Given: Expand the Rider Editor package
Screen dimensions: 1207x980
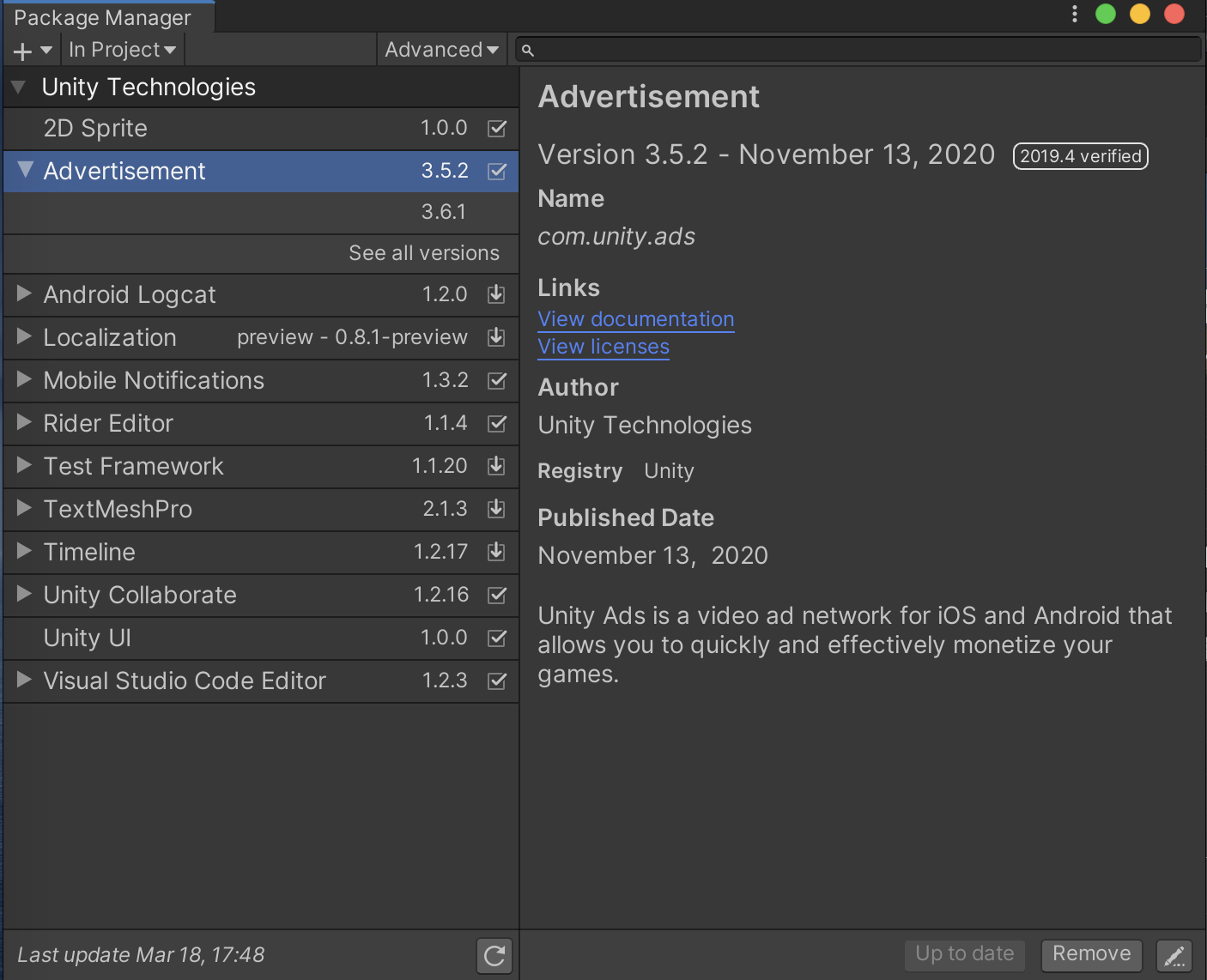Looking at the screenshot, I should pos(24,422).
